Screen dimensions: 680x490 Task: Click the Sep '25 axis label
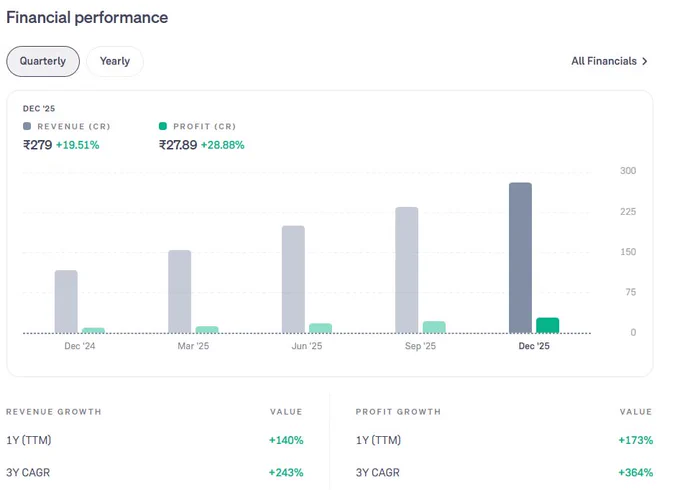click(x=420, y=346)
